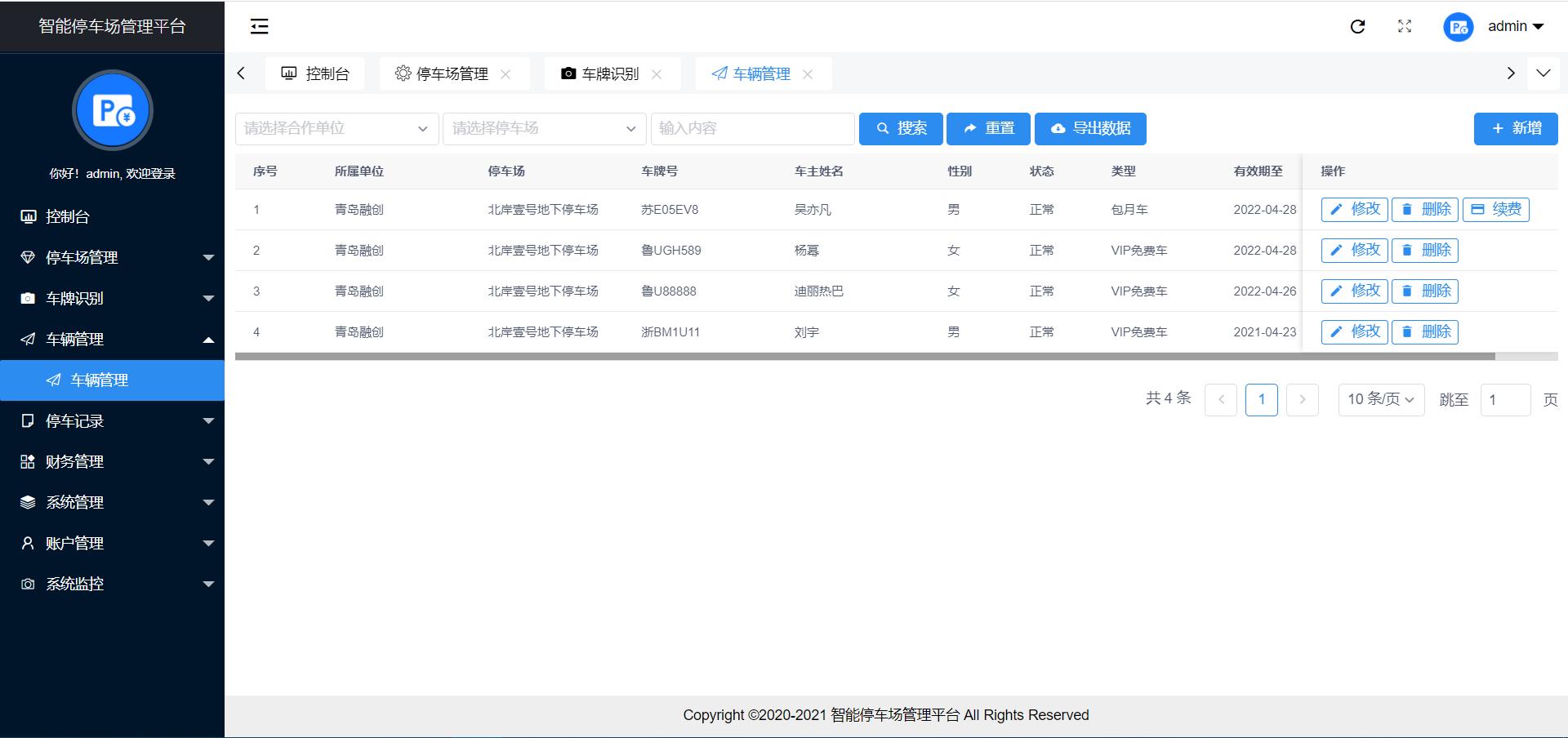Image resolution: width=1568 pixels, height=738 pixels.
Task: Click the 车牌识别 camera icon in sidebar
Action: (27, 298)
